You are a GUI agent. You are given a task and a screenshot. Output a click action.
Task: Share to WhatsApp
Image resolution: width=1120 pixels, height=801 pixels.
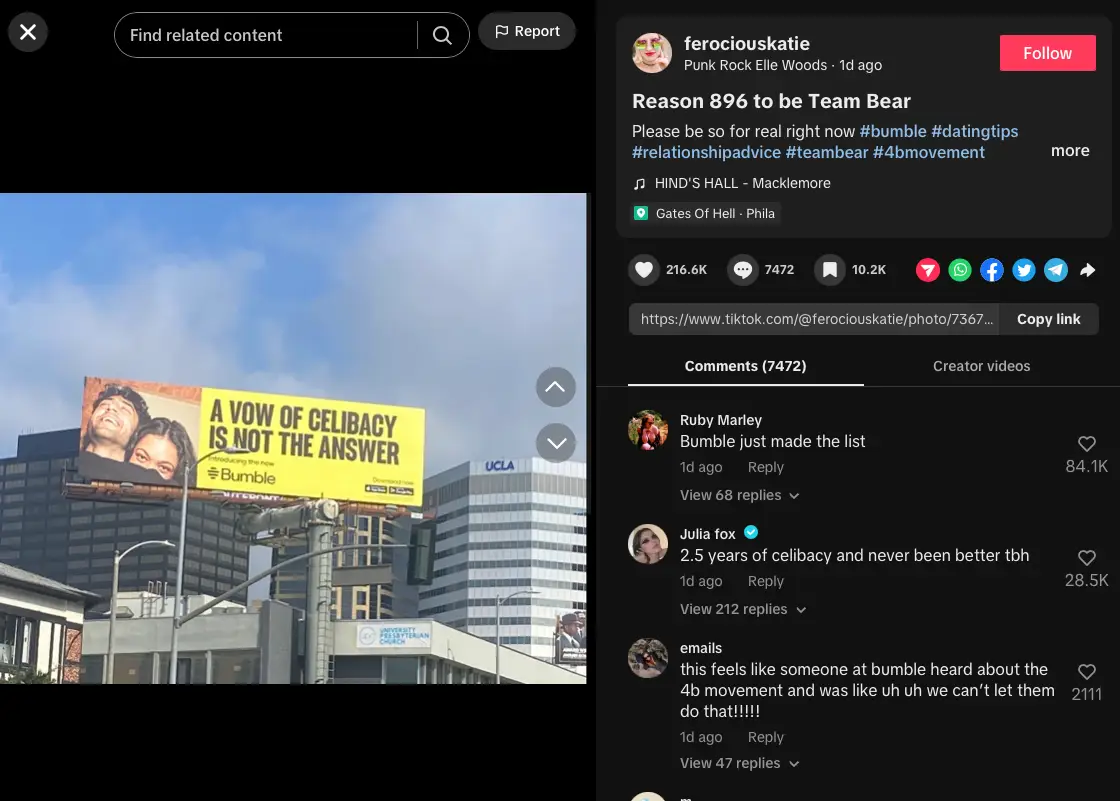click(x=960, y=269)
